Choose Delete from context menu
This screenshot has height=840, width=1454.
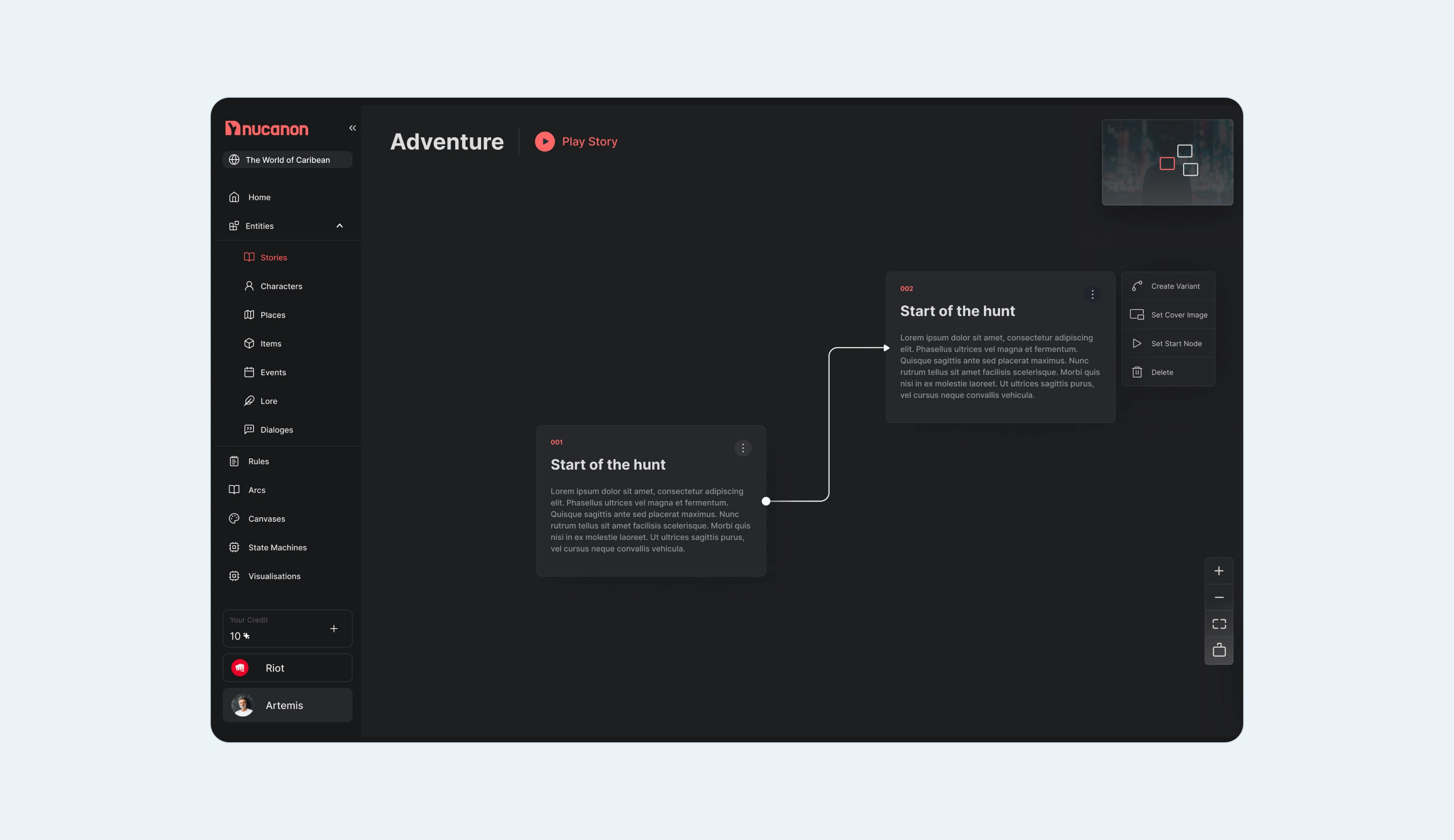[1168, 372]
